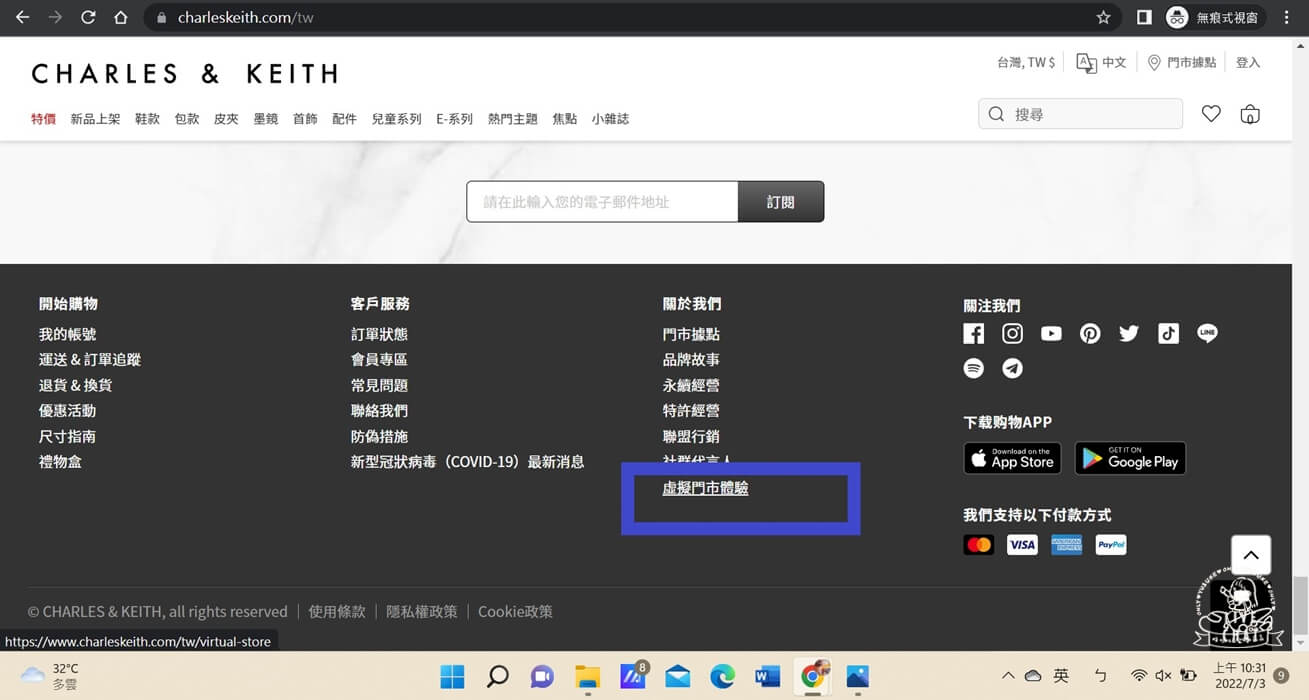
Task: Click the email newsletter input field
Action: coord(600,201)
